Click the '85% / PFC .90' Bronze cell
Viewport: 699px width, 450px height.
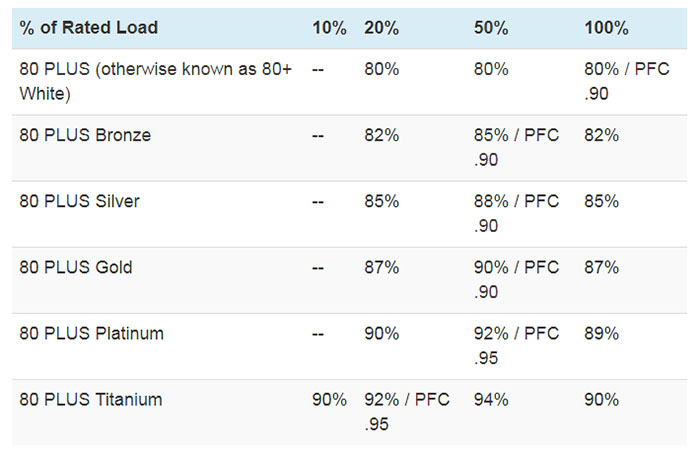(516, 147)
